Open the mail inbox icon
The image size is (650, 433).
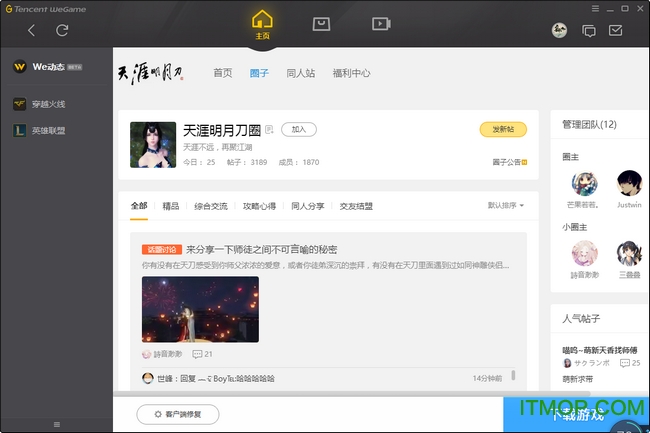click(615, 30)
